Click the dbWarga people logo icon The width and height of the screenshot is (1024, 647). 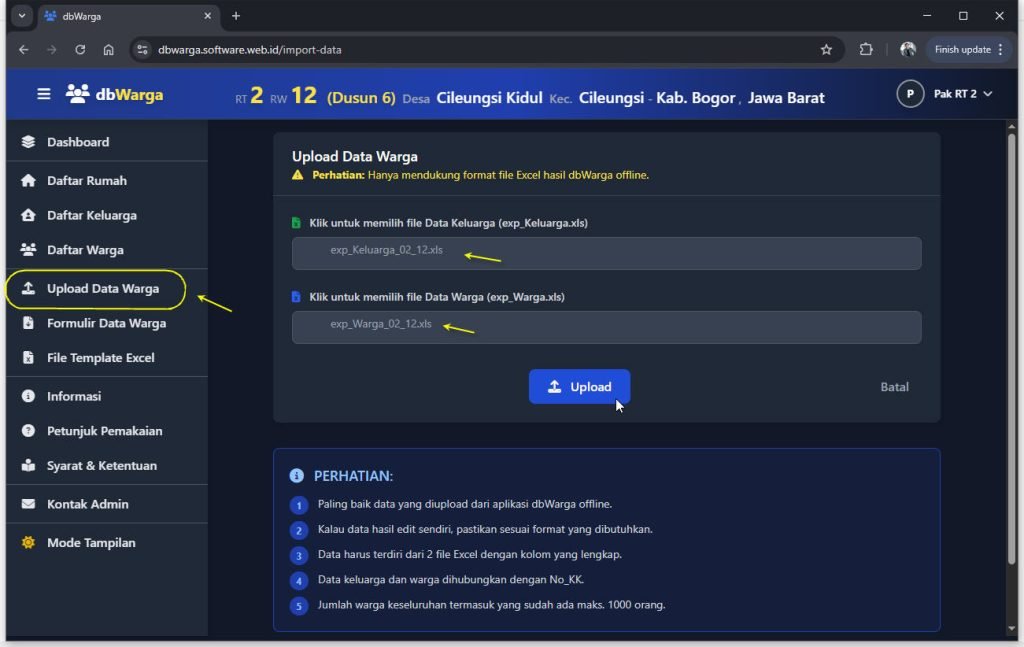(77, 94)
